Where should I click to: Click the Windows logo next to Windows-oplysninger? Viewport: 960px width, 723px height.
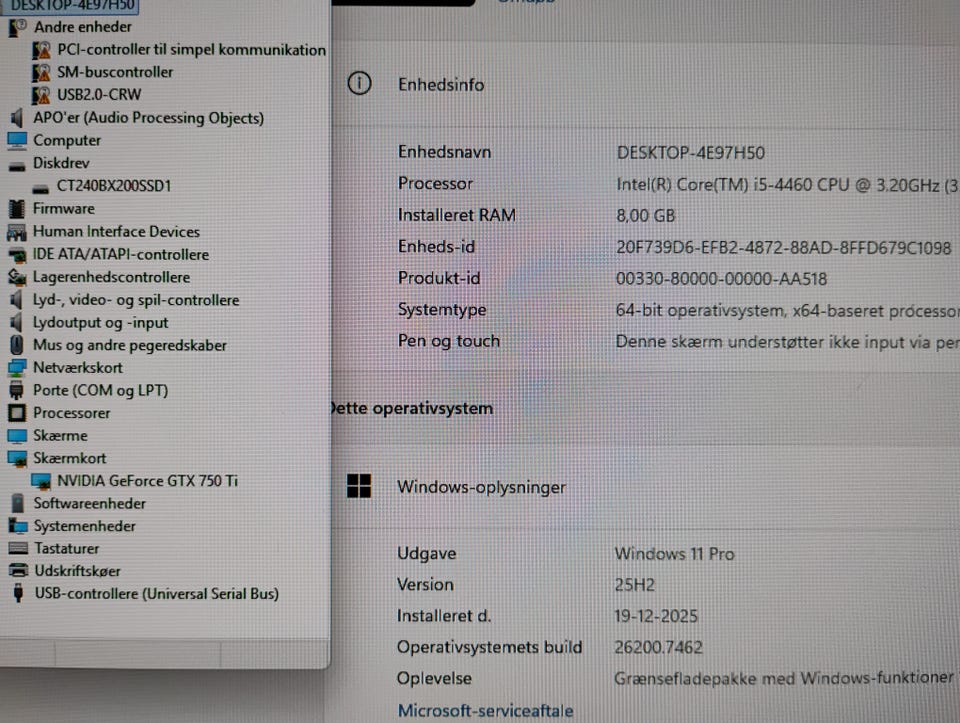(x=359, y=487)
